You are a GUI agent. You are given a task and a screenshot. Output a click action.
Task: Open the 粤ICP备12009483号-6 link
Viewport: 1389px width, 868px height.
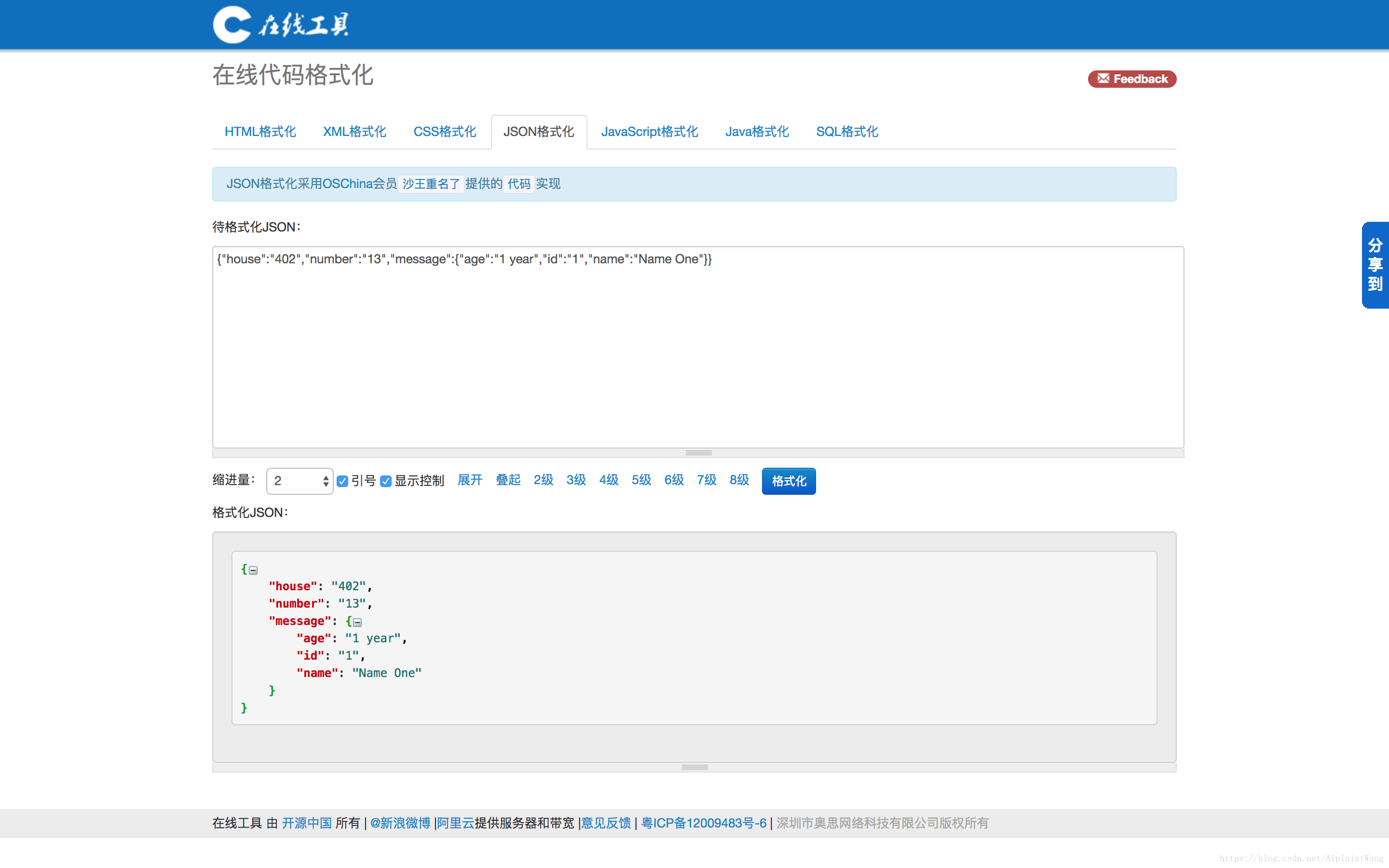704,823
